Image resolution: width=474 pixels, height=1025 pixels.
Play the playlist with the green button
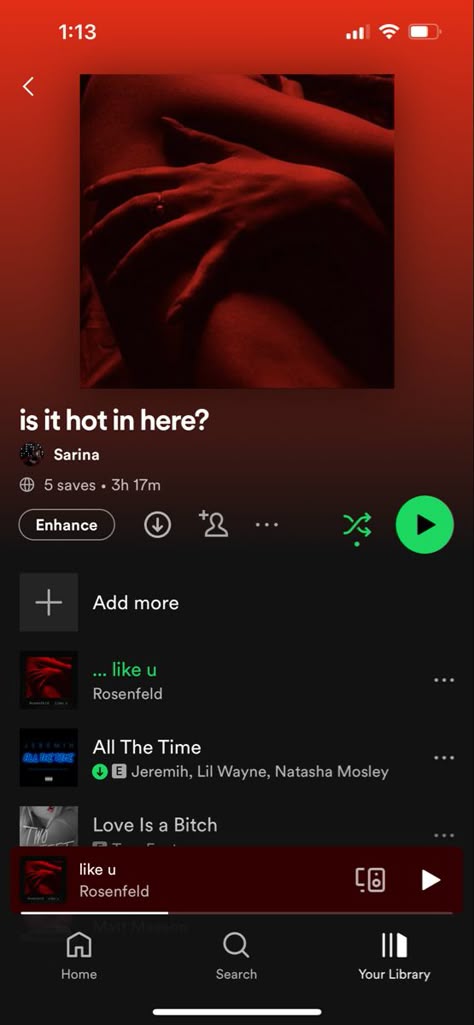pos(424,525)
